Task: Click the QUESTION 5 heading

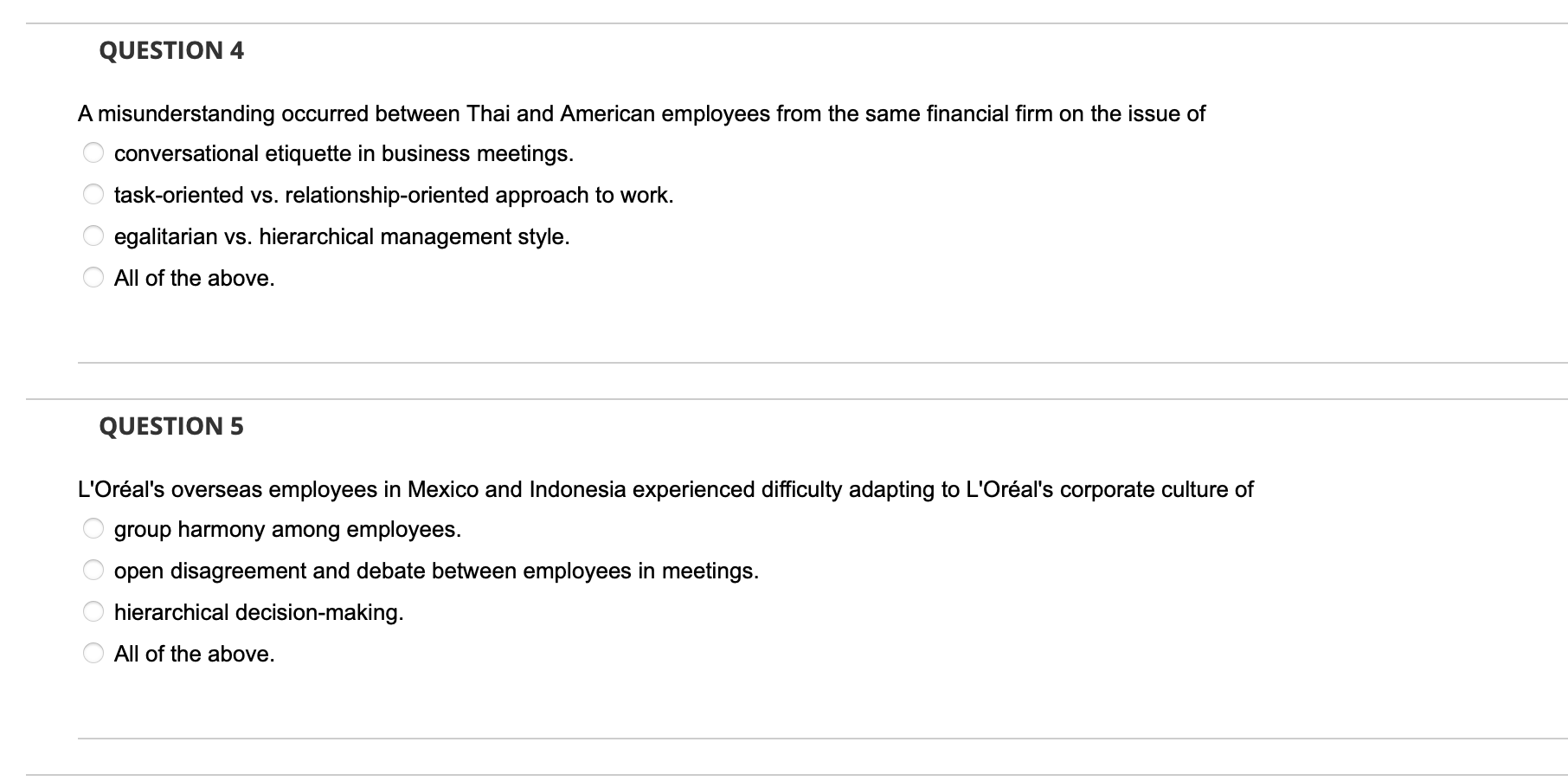Action: tap(171, 425)
